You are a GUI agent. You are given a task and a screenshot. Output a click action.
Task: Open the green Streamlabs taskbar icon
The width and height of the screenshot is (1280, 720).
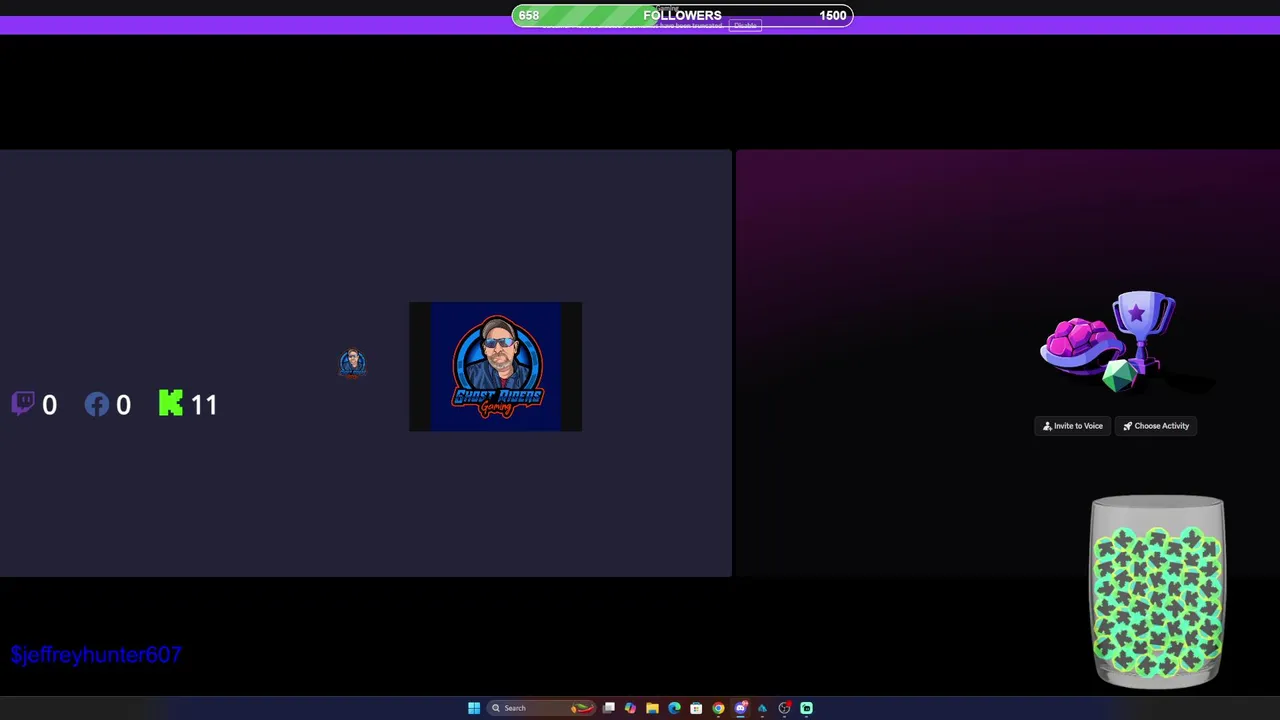(807, 708)
